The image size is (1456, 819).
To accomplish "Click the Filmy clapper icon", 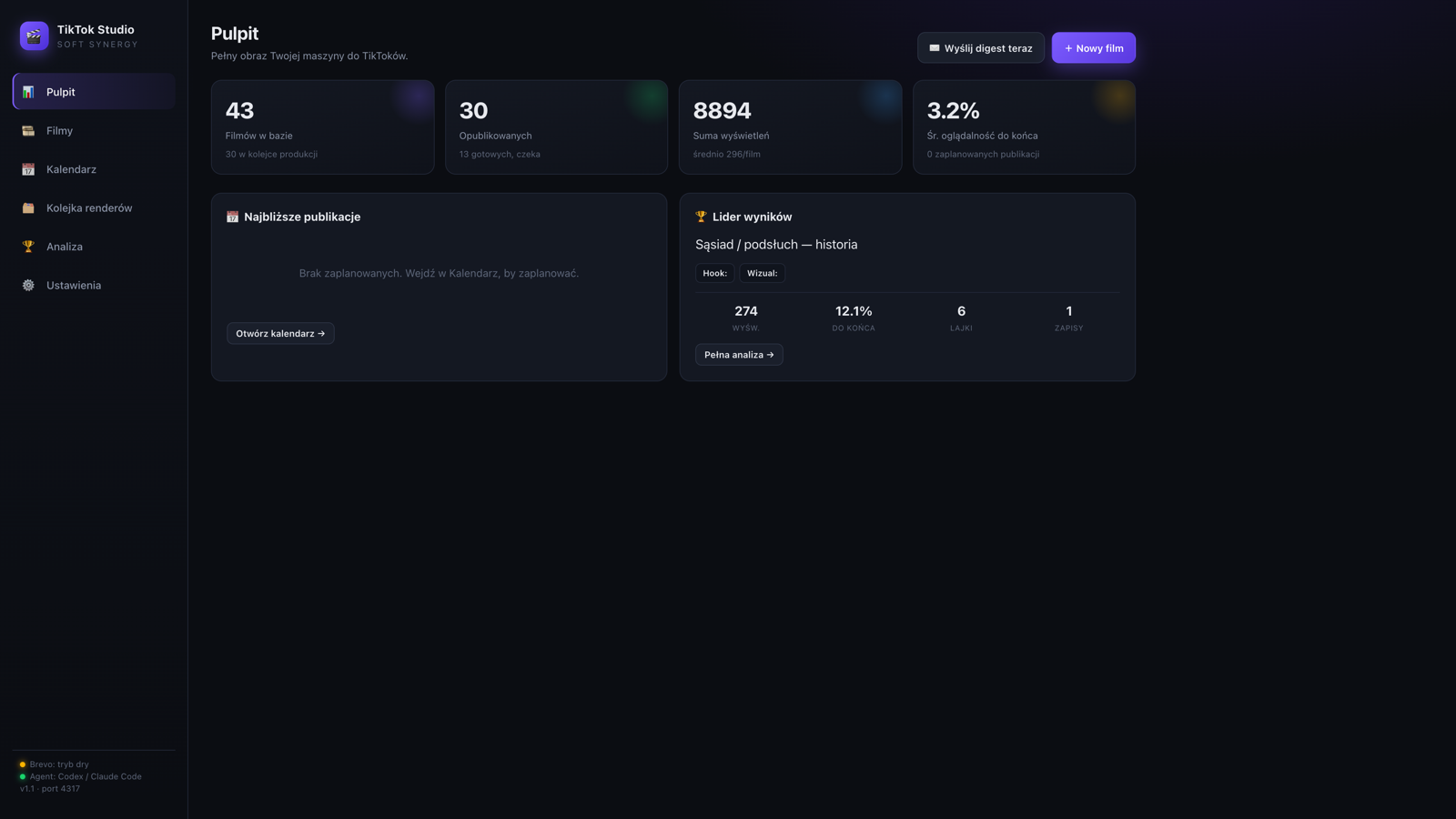I will [28, 131].
